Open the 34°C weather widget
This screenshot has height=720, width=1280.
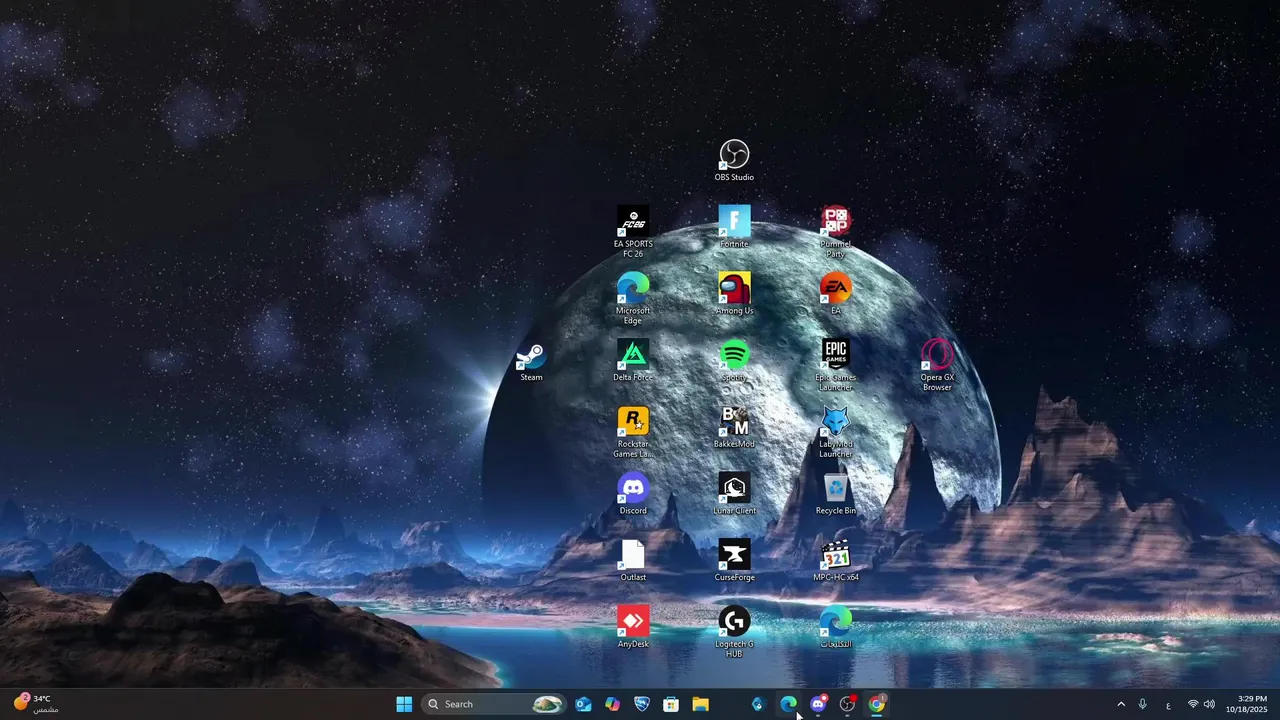pyautogui.click(x=36, y=704)
